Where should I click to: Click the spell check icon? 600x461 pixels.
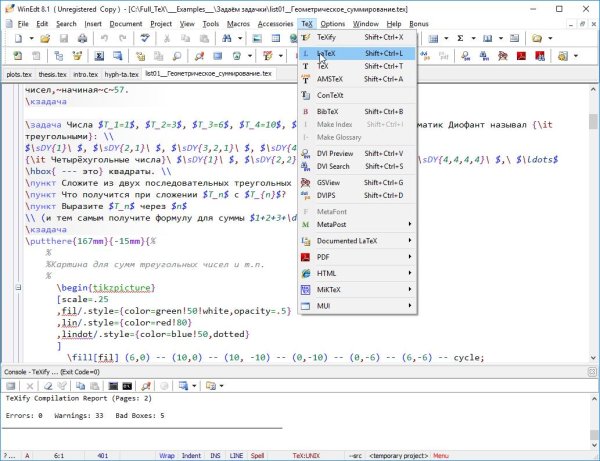pos(145,38)
